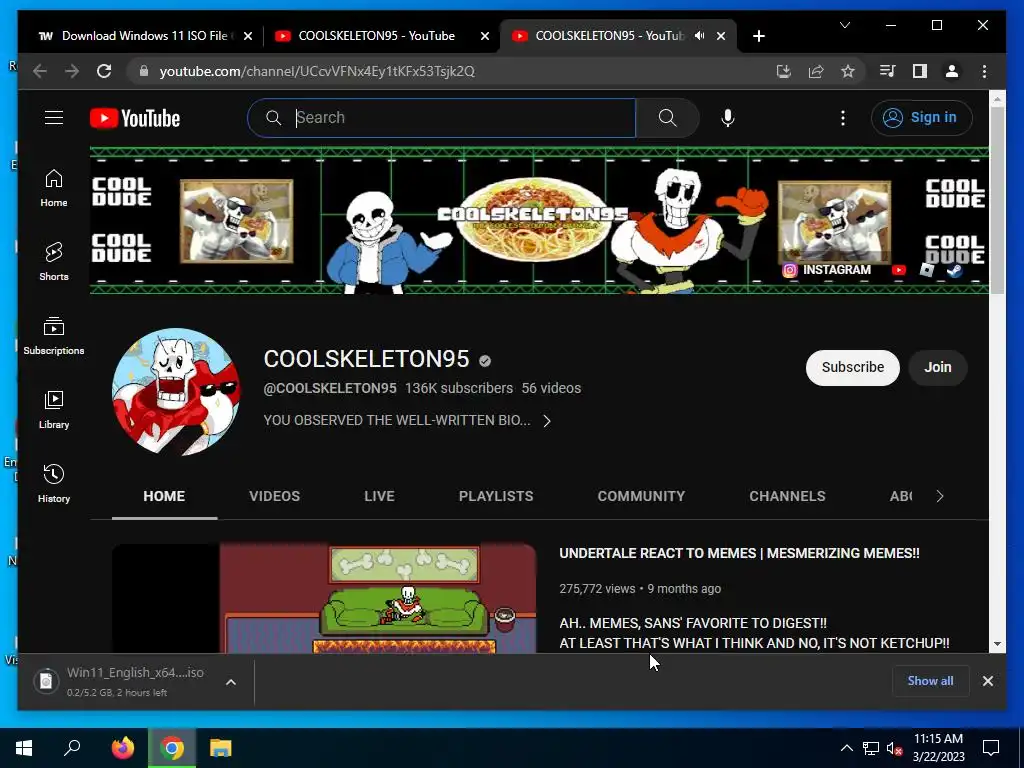
Task: Open History in the sidebar
Action: click(x=54, y=483)
